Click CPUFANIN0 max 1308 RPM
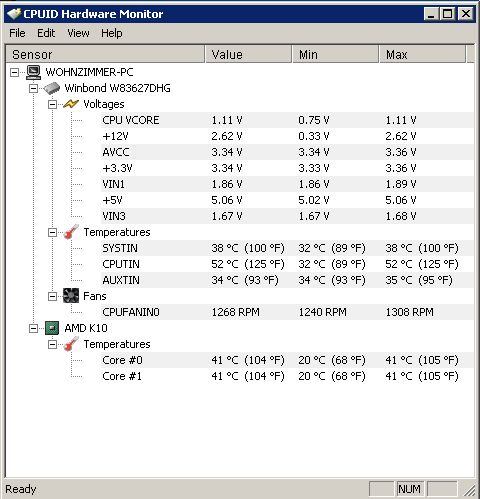The image size is (480, 499). point(409,312)
